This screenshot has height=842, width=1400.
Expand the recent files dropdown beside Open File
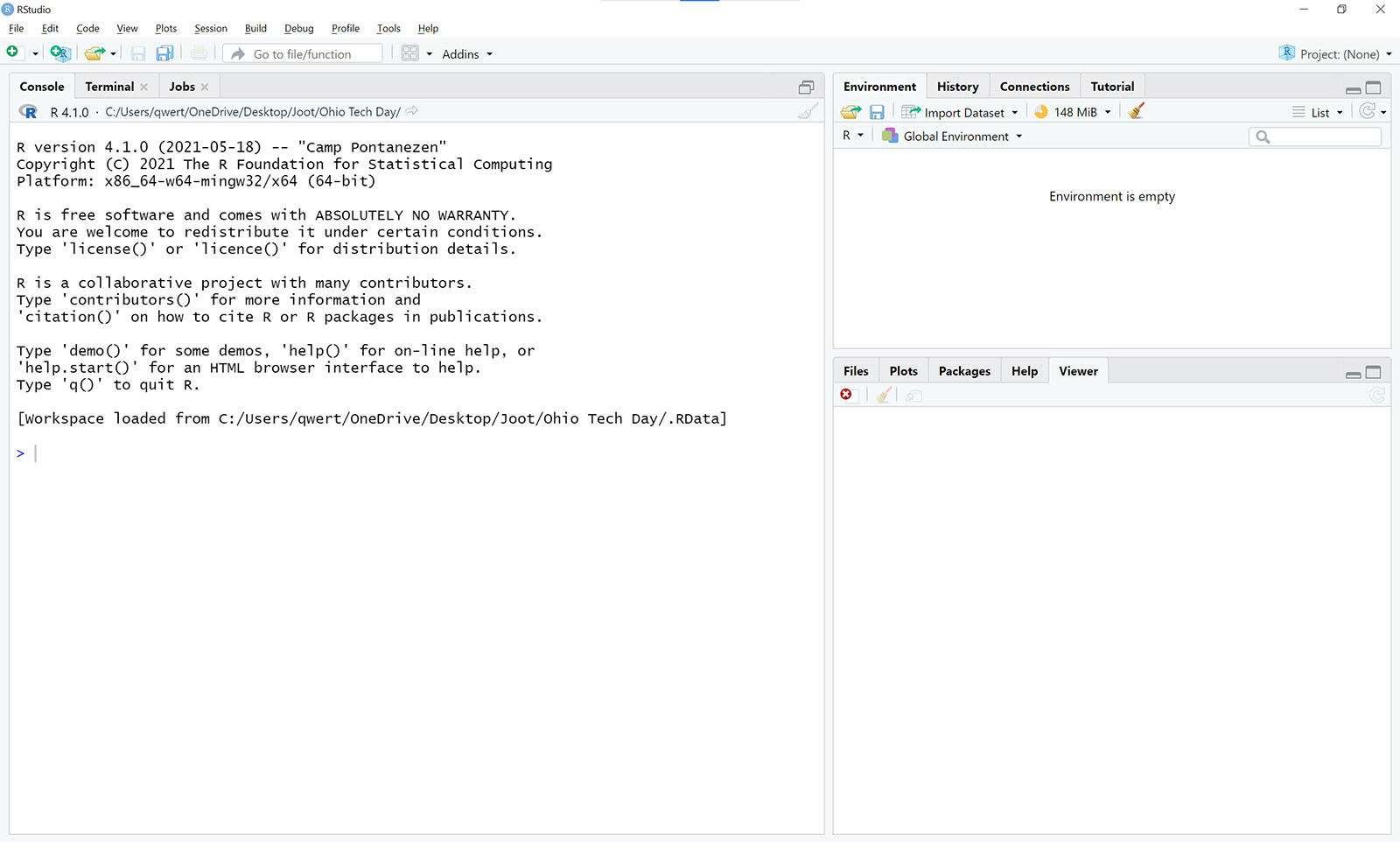click(114, 54)
